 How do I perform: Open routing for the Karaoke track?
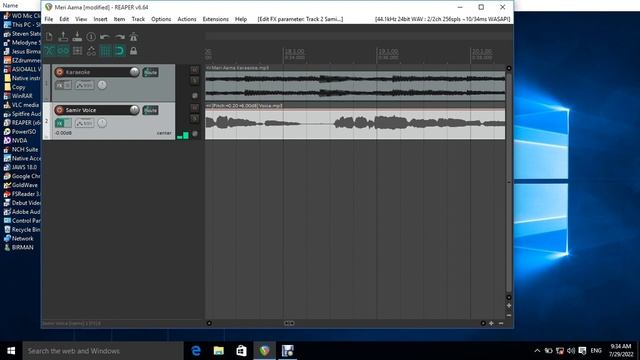coord(150,72)
